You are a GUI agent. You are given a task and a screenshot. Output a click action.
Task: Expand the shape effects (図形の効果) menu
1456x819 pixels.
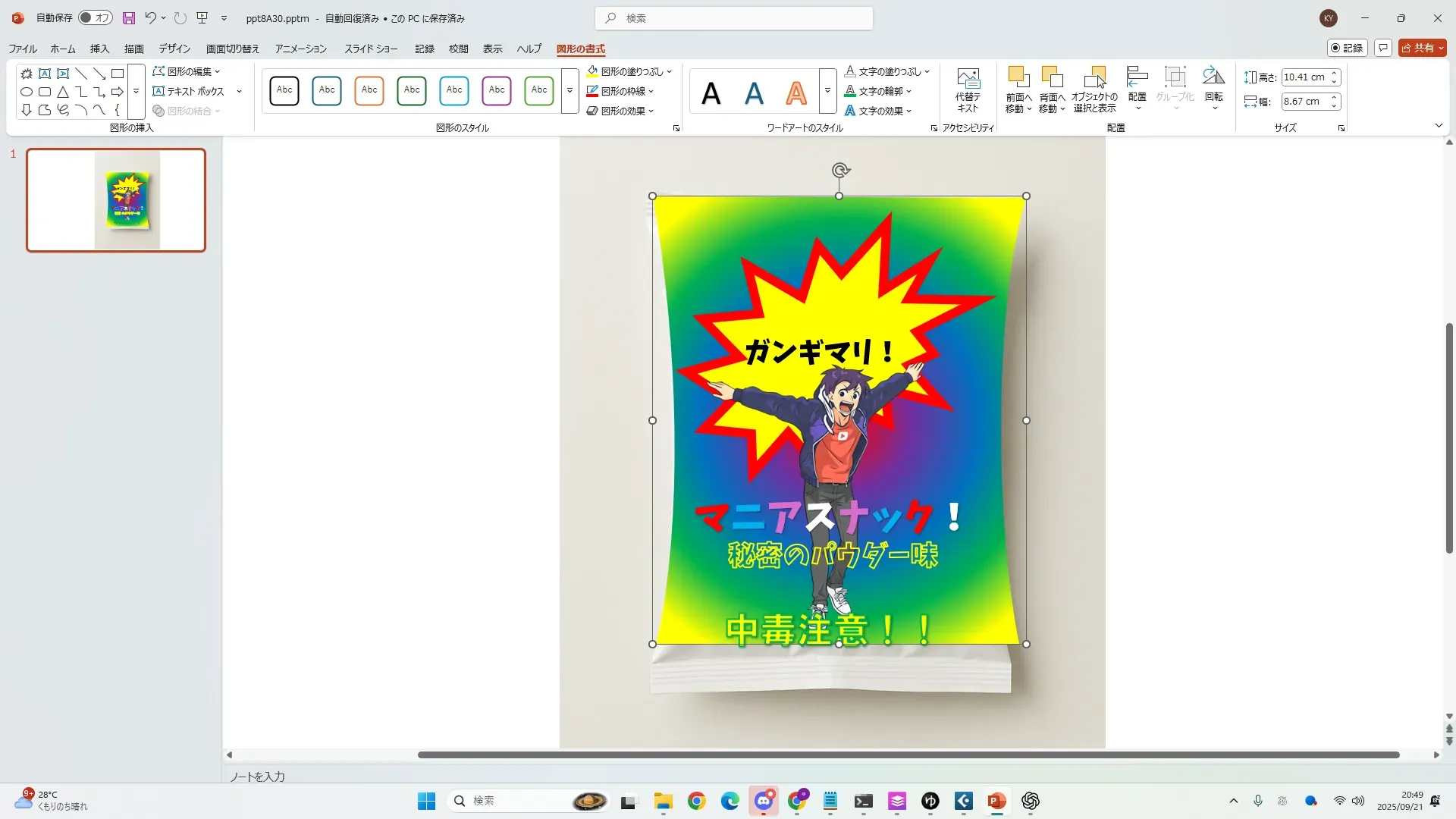622,111
